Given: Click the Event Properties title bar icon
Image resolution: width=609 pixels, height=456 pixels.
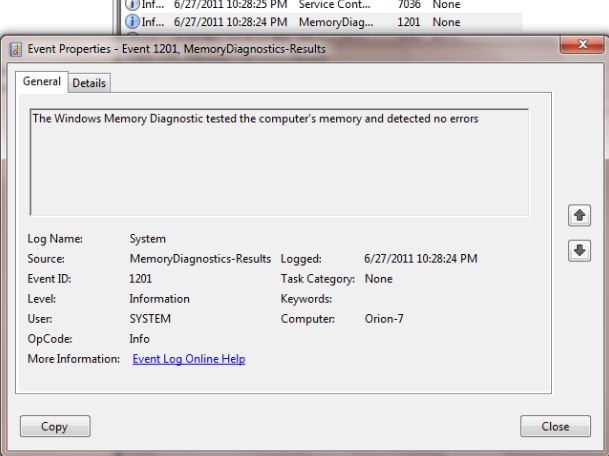Looking at the screenshot, I should [x=14, y=49].
